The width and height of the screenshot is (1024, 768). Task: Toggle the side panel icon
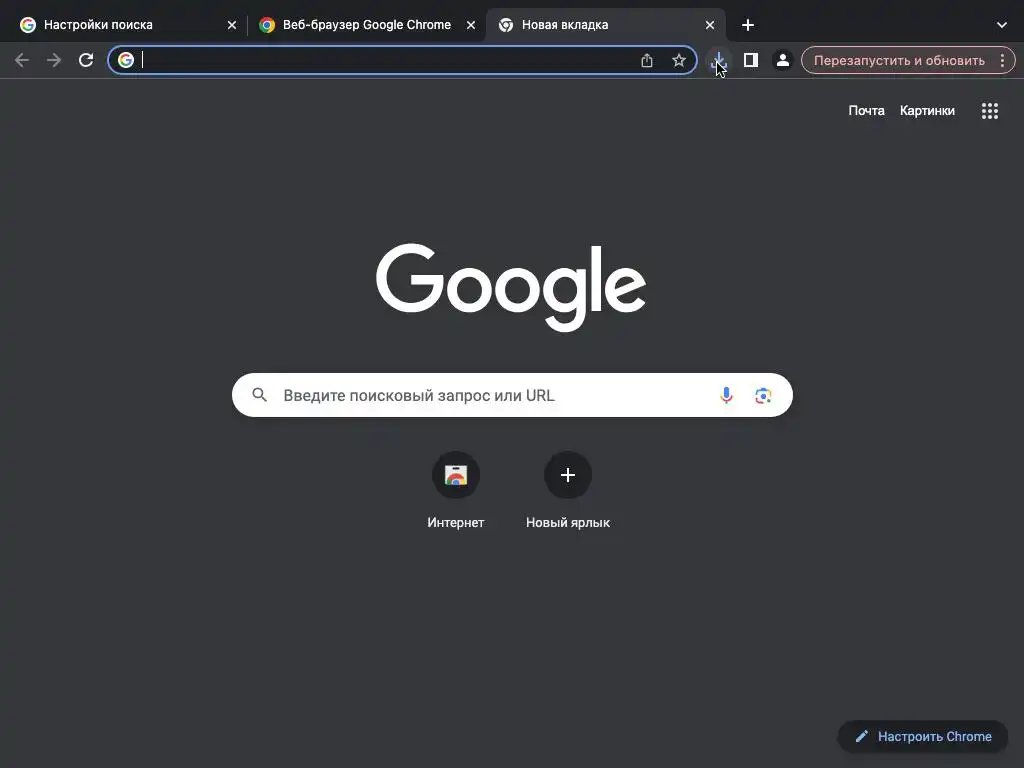point(750,60)
